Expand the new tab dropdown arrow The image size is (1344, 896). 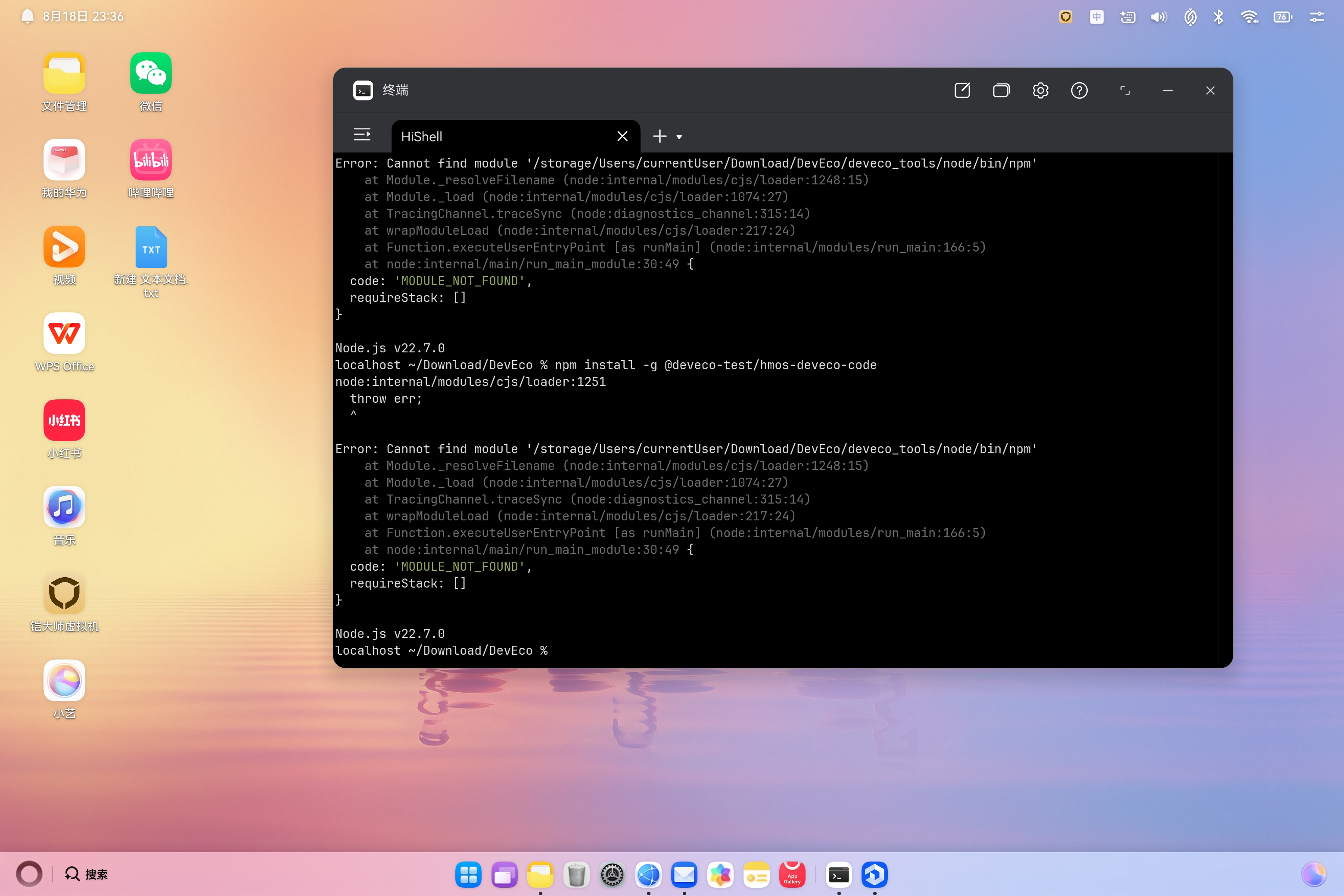[x=679, y=137]
